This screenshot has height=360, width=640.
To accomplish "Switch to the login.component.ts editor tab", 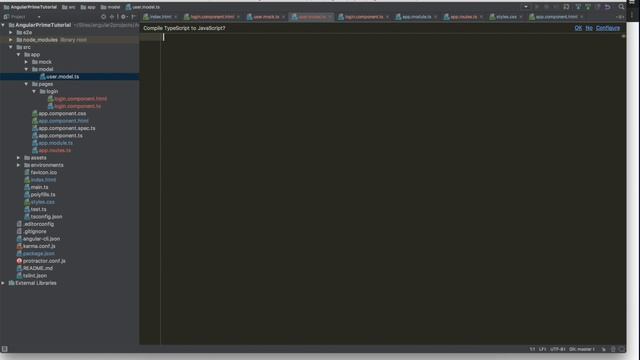I will tap(364, 17).
